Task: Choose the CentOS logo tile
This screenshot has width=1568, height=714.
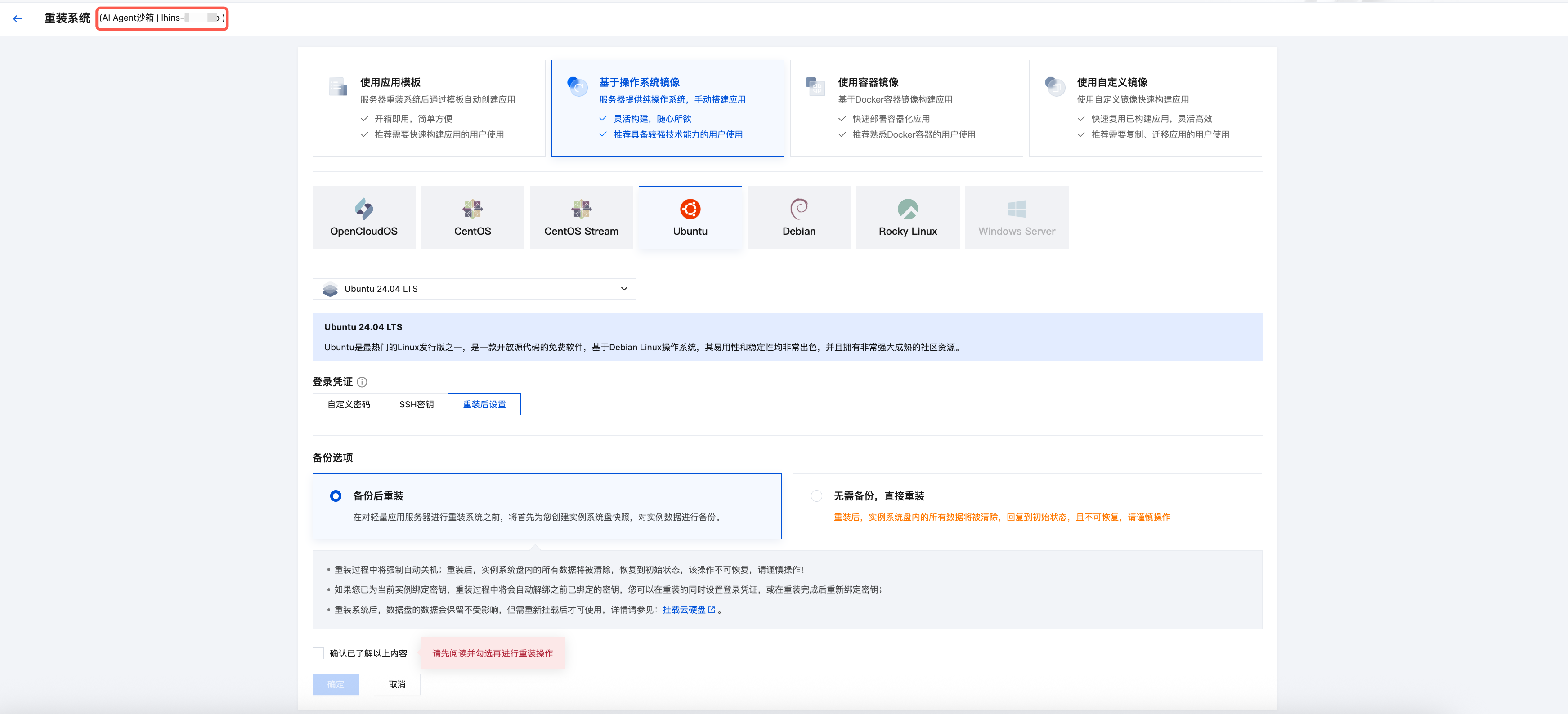Action: click(472, 210)
